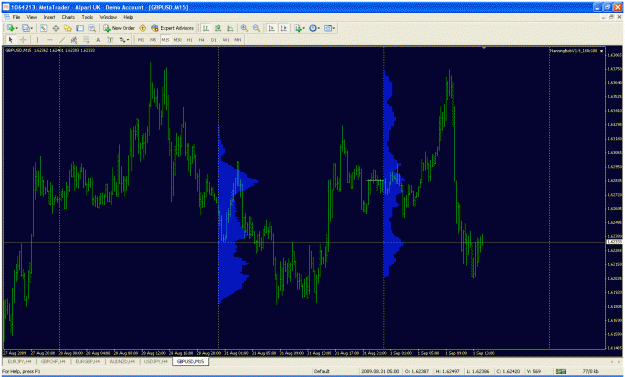The height and width of the screenshot is (377, 625).
Task: Open the Help menu
Action: tap(128, 17)
